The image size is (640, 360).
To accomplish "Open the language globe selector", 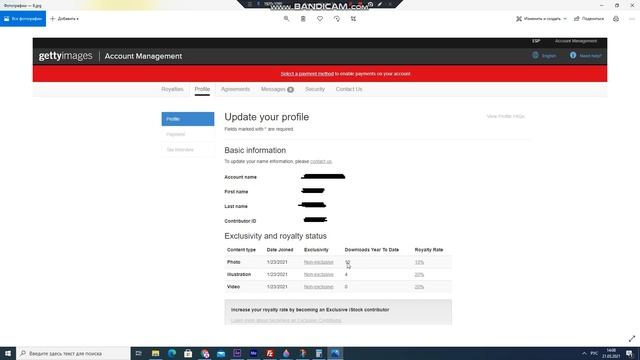I will [536, 55].
